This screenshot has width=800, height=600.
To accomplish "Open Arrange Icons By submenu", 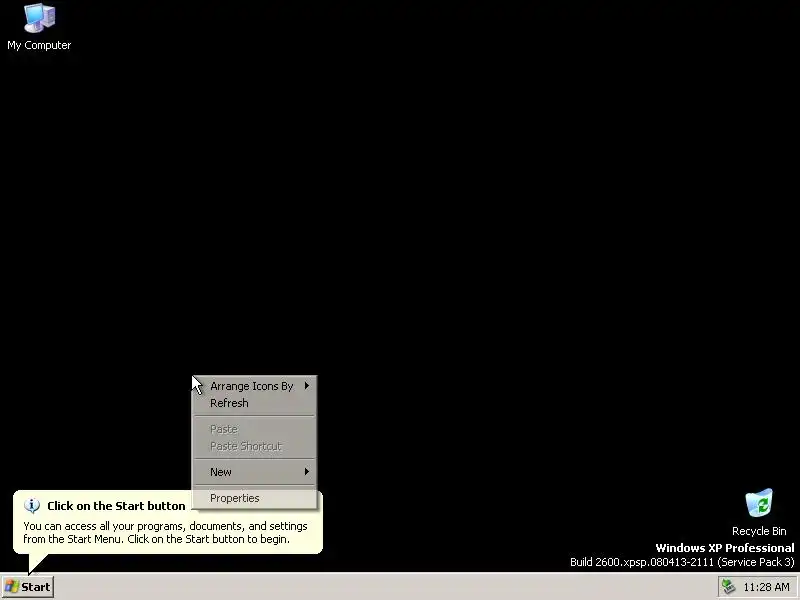I will 255,386.
